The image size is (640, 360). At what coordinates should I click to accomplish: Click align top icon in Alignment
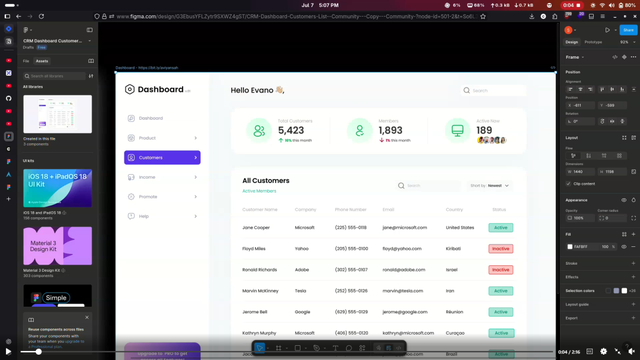602,89
